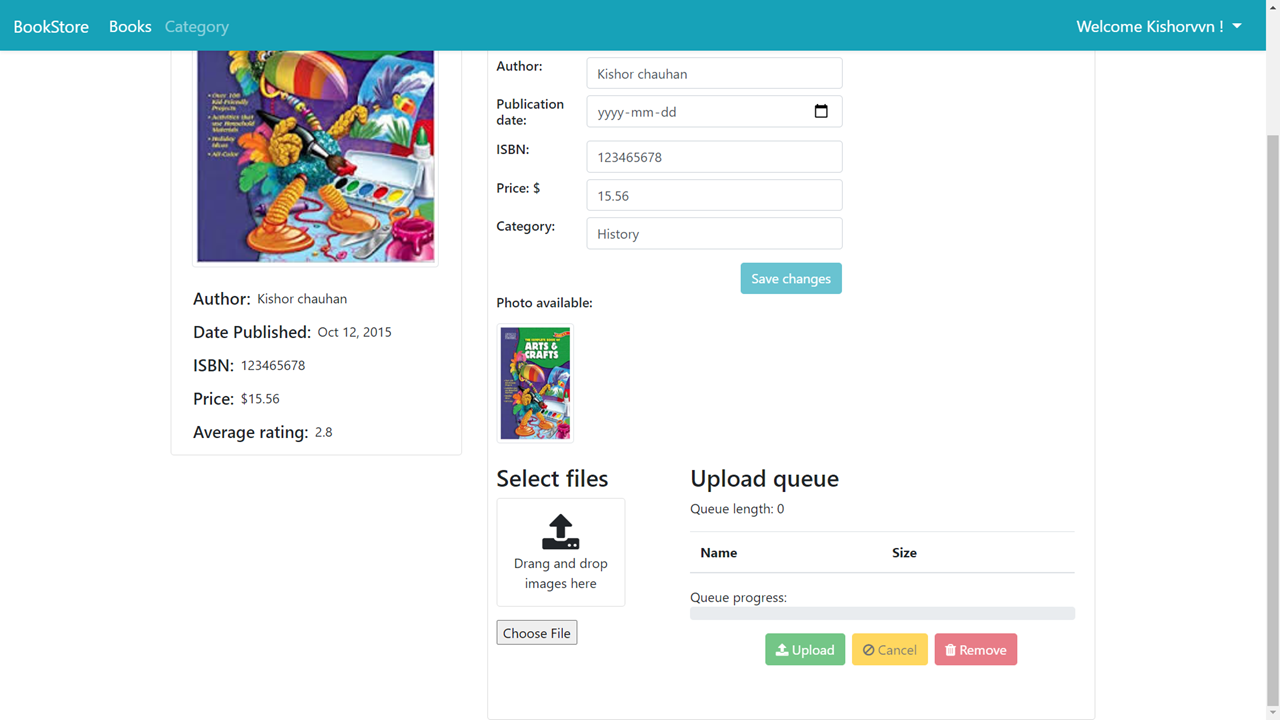
Task: Open the Category nav link
Action: pyautogui.click(x=197, y=26)
